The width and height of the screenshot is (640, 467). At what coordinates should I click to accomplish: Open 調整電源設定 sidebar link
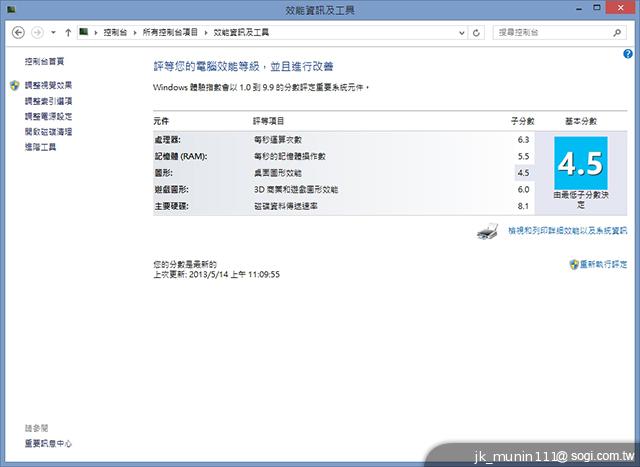click(48, 116)
